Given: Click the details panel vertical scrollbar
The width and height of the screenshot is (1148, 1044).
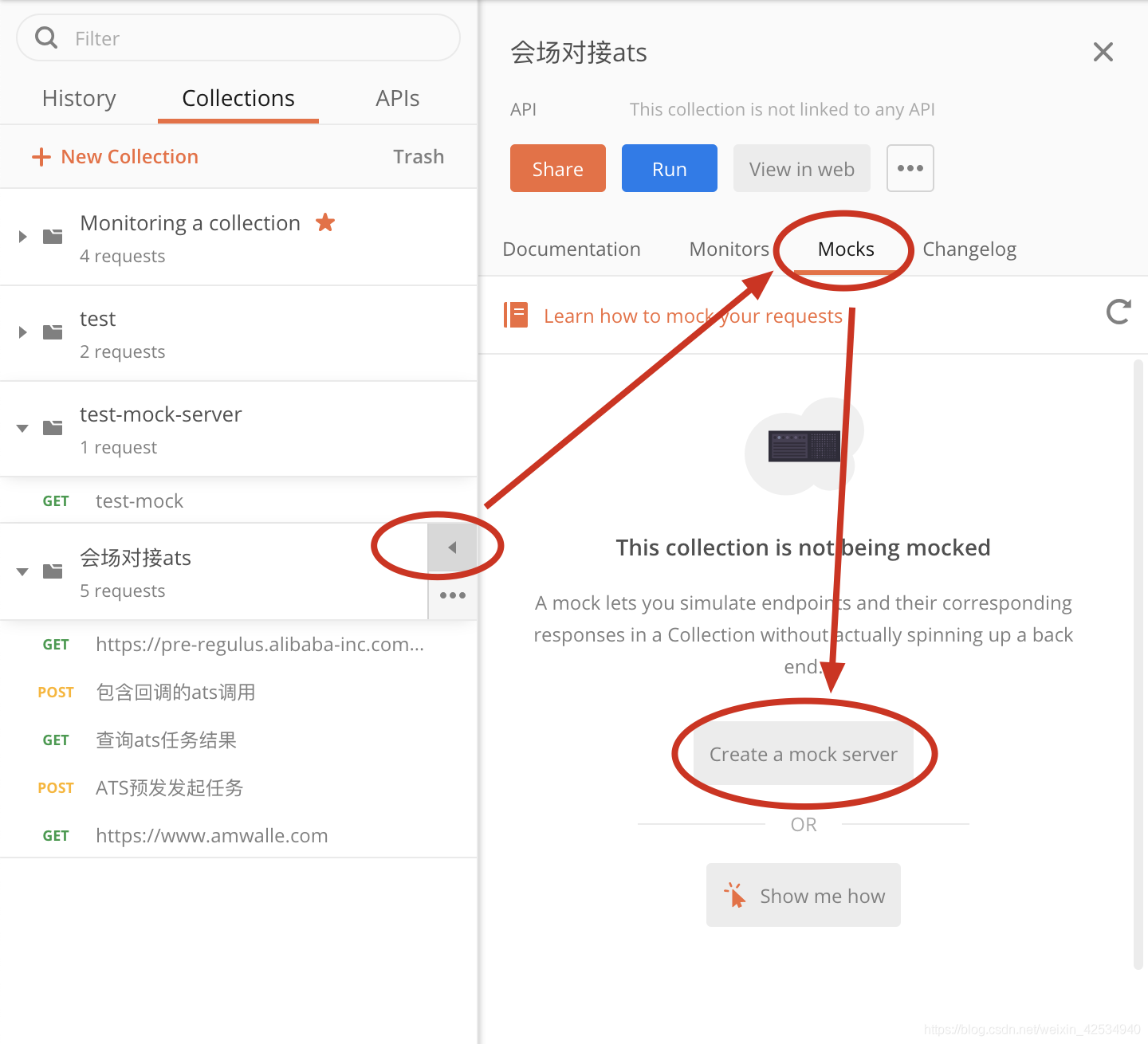Looking at the screenshot, I should [1138, 664].
